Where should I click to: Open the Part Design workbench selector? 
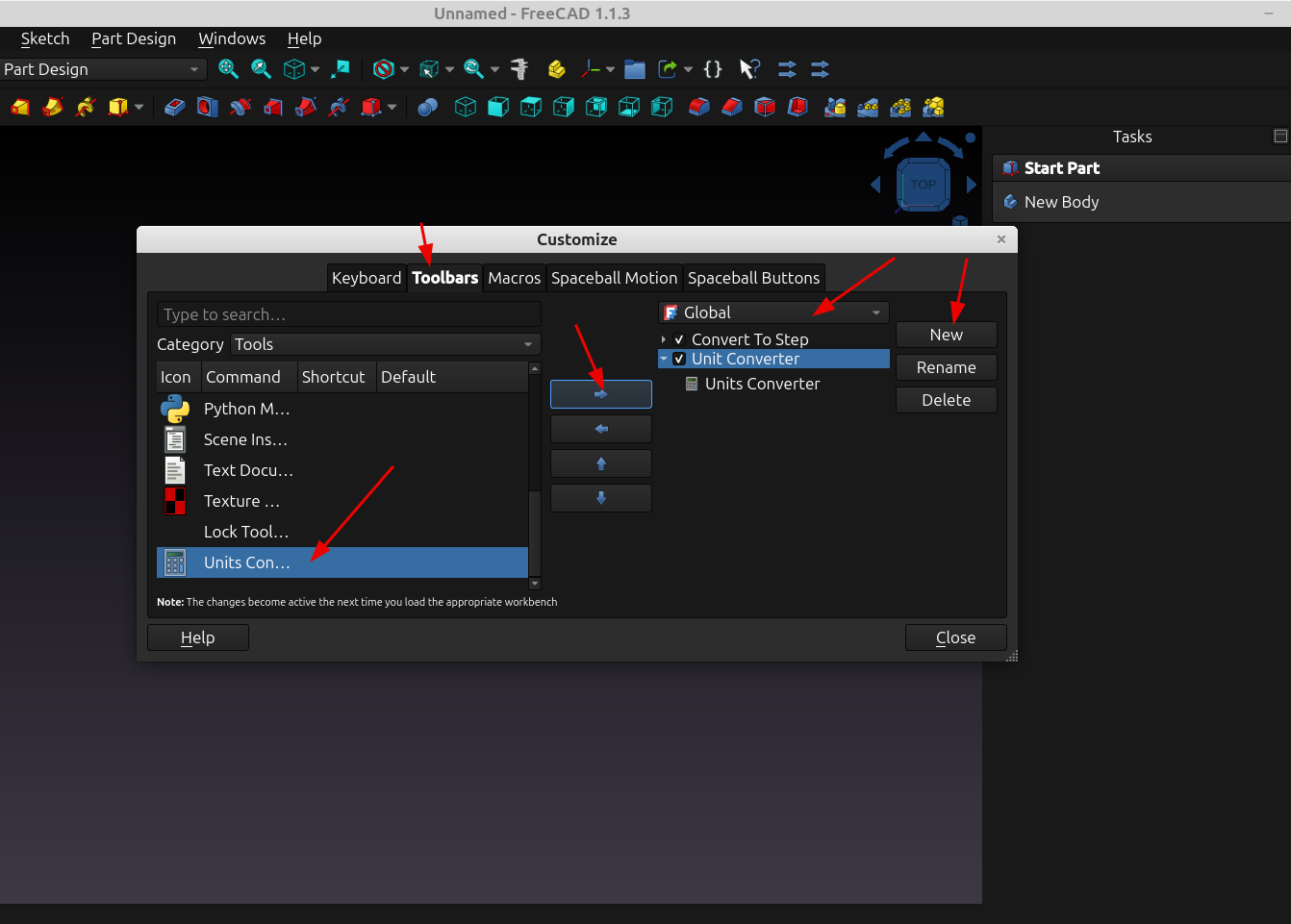[x=103, y=69]
